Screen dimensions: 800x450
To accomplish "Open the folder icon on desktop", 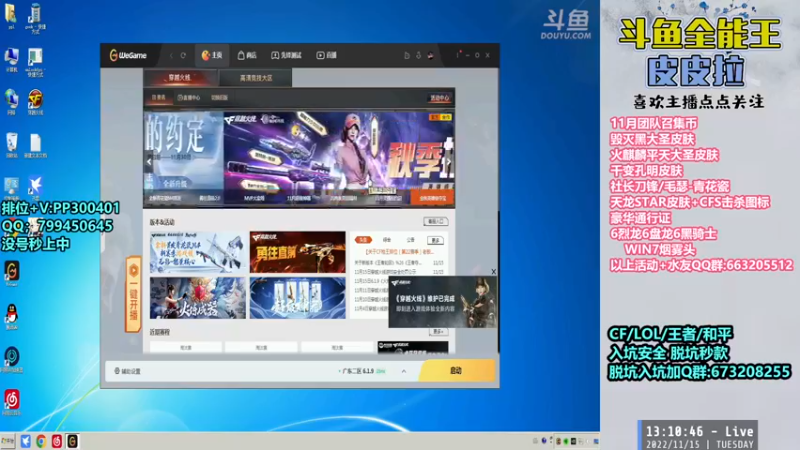I will [x=11, y=16].
